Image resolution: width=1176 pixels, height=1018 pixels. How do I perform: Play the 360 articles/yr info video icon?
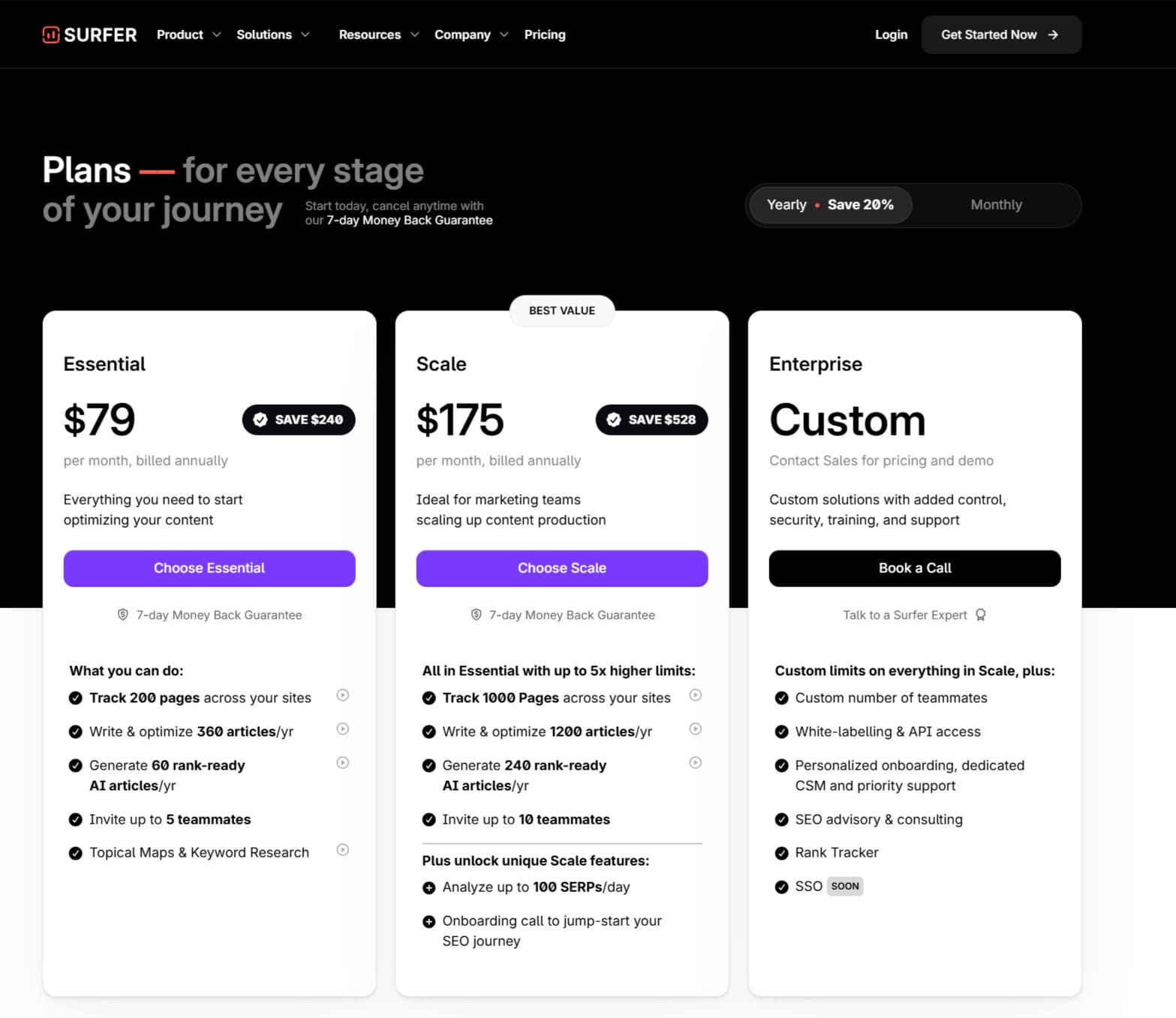(x=343, y=729)
